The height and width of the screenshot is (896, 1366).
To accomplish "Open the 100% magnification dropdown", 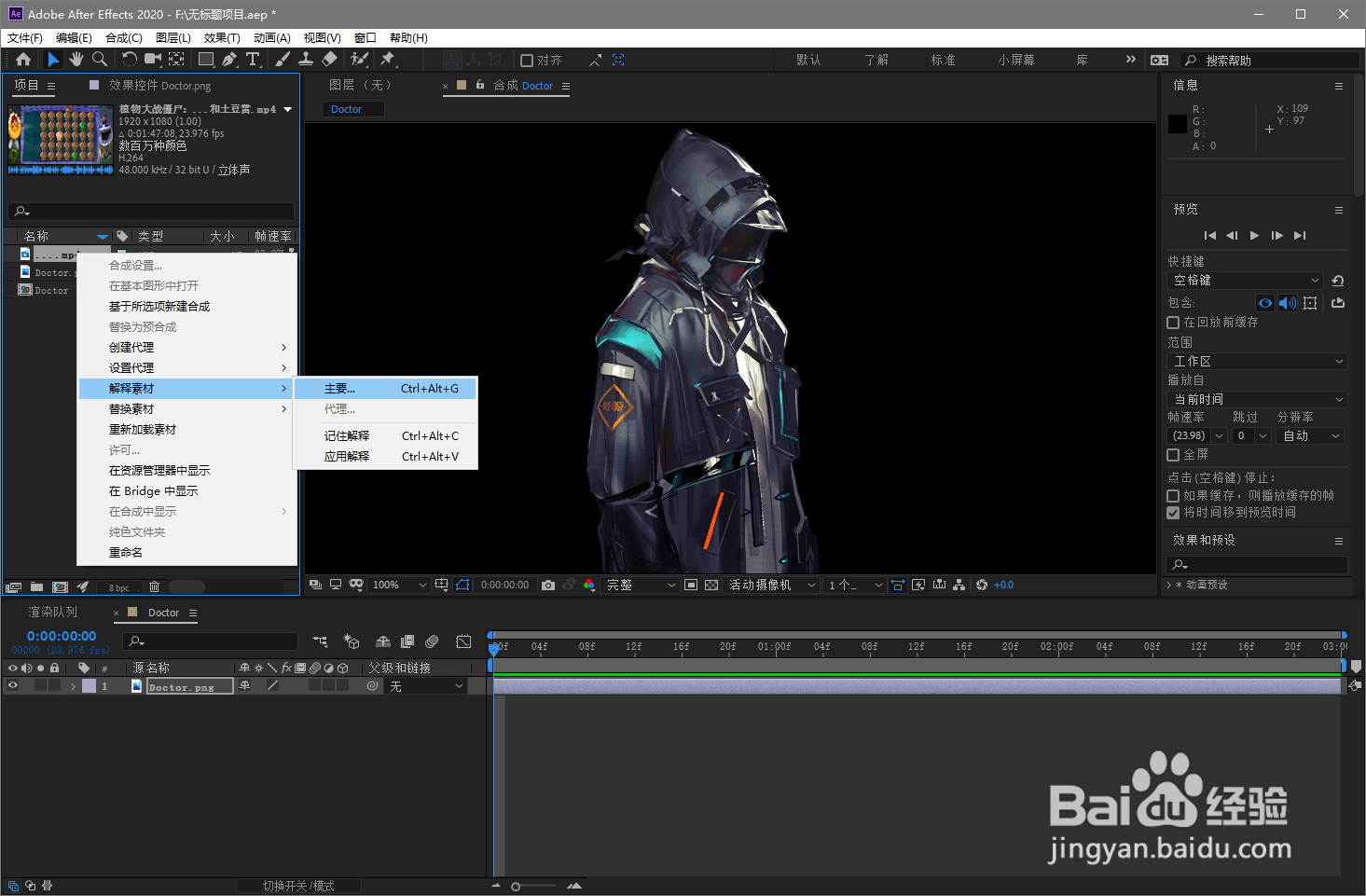I will 399,585.
